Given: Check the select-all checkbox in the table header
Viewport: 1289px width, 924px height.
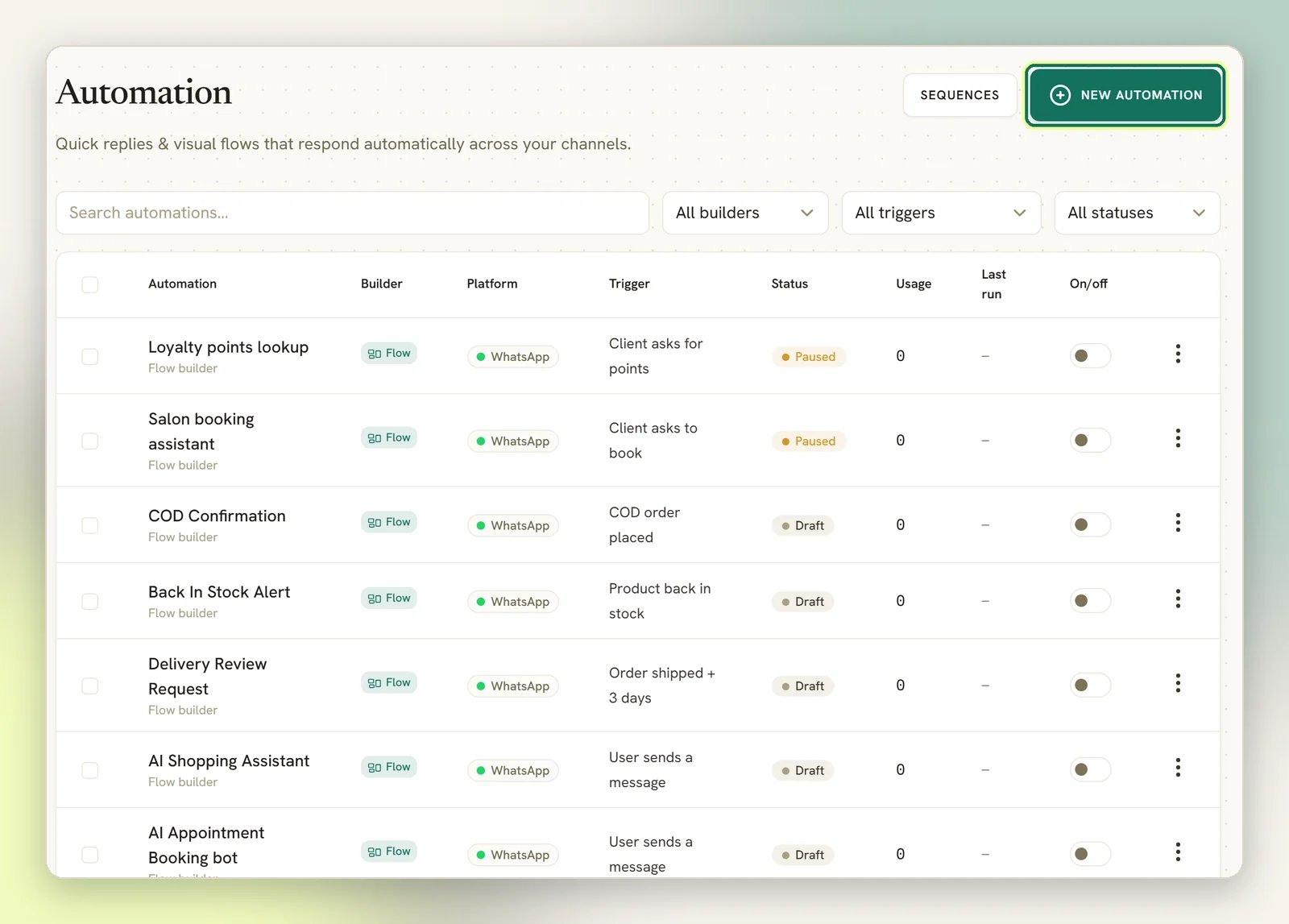Looking at the screenshot, I should [90, 284].
